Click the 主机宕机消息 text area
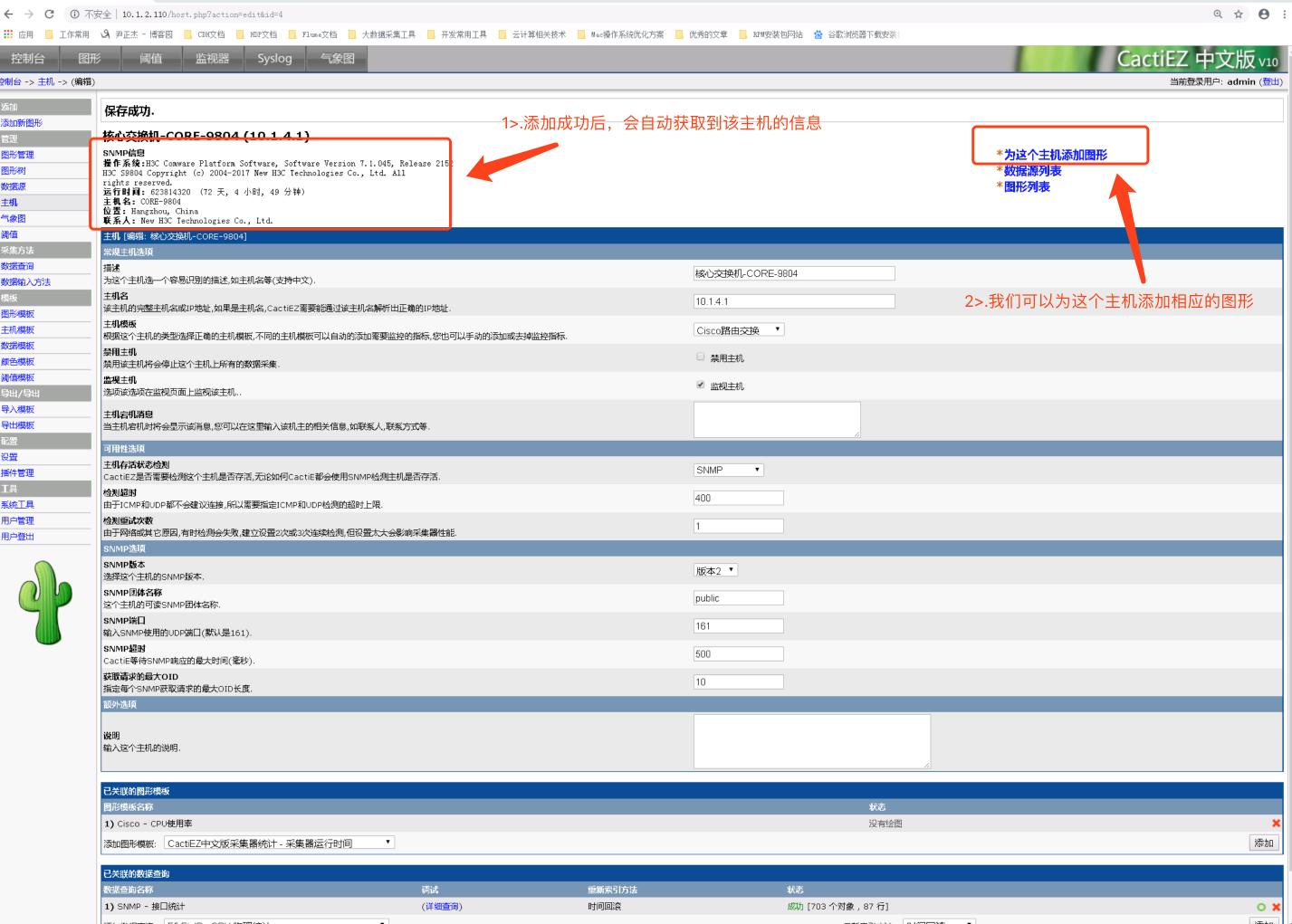 777,420
